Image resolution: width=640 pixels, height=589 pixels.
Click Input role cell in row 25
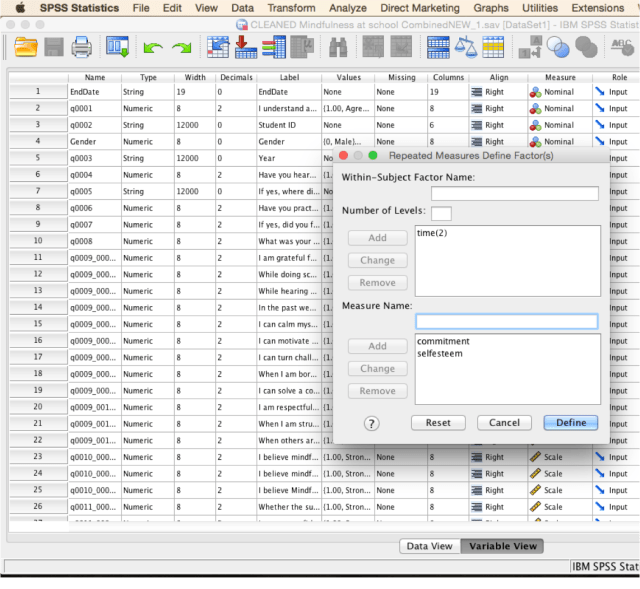(x=616, y=490)
